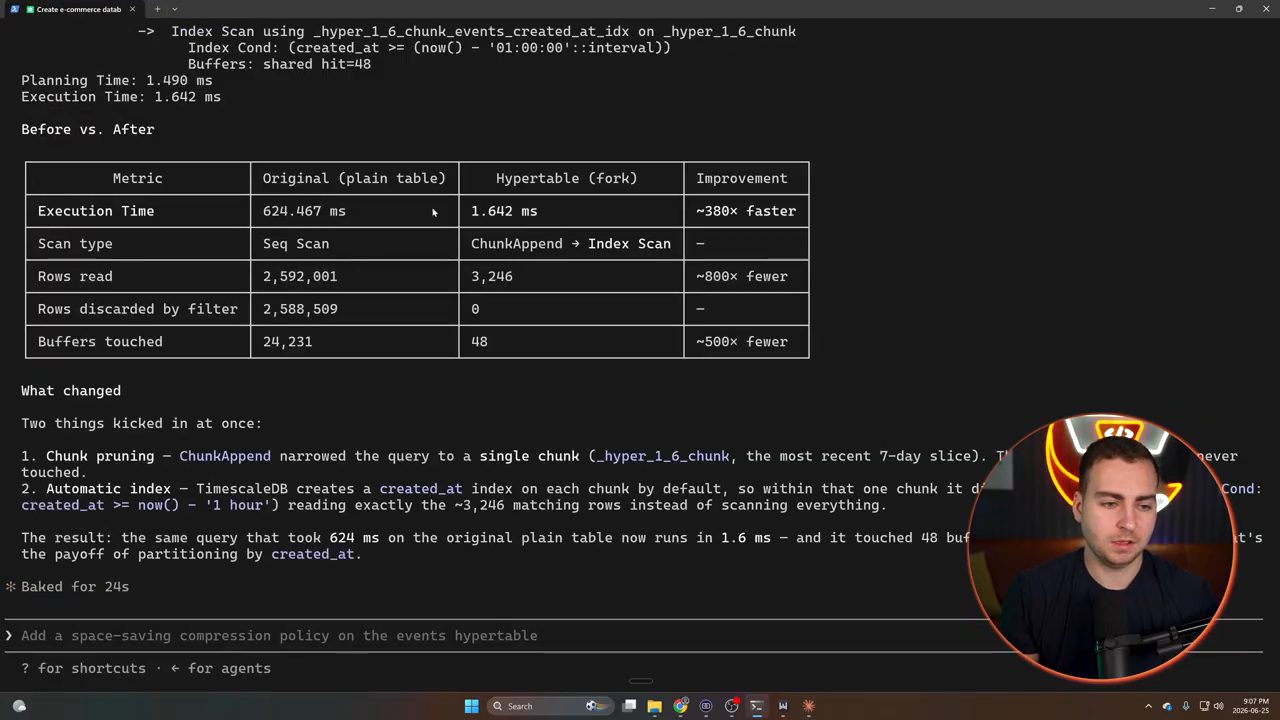
Task: Open Task View on the taskbar
Action: pyautogui.click(x=629, y=706)
